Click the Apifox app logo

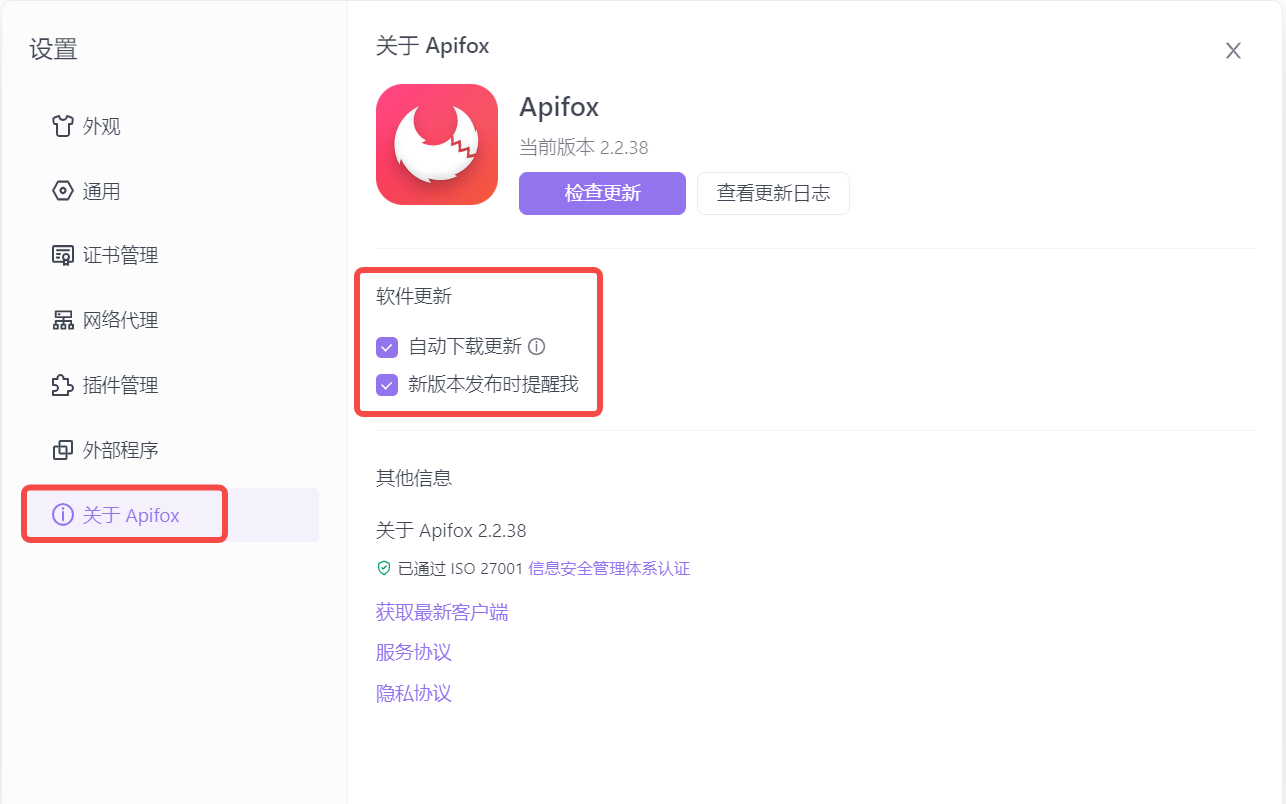(437, 145)
